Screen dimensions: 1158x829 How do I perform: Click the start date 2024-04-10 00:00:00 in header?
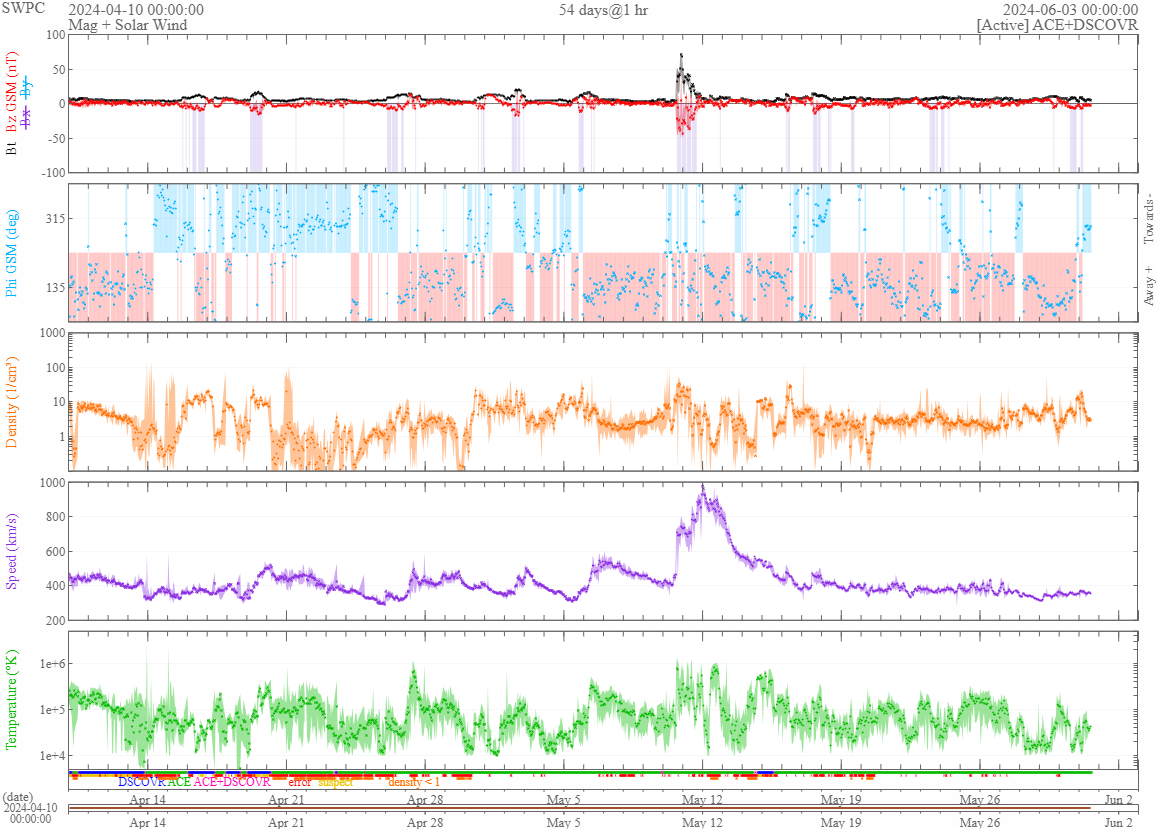click(x=136, y=10)
